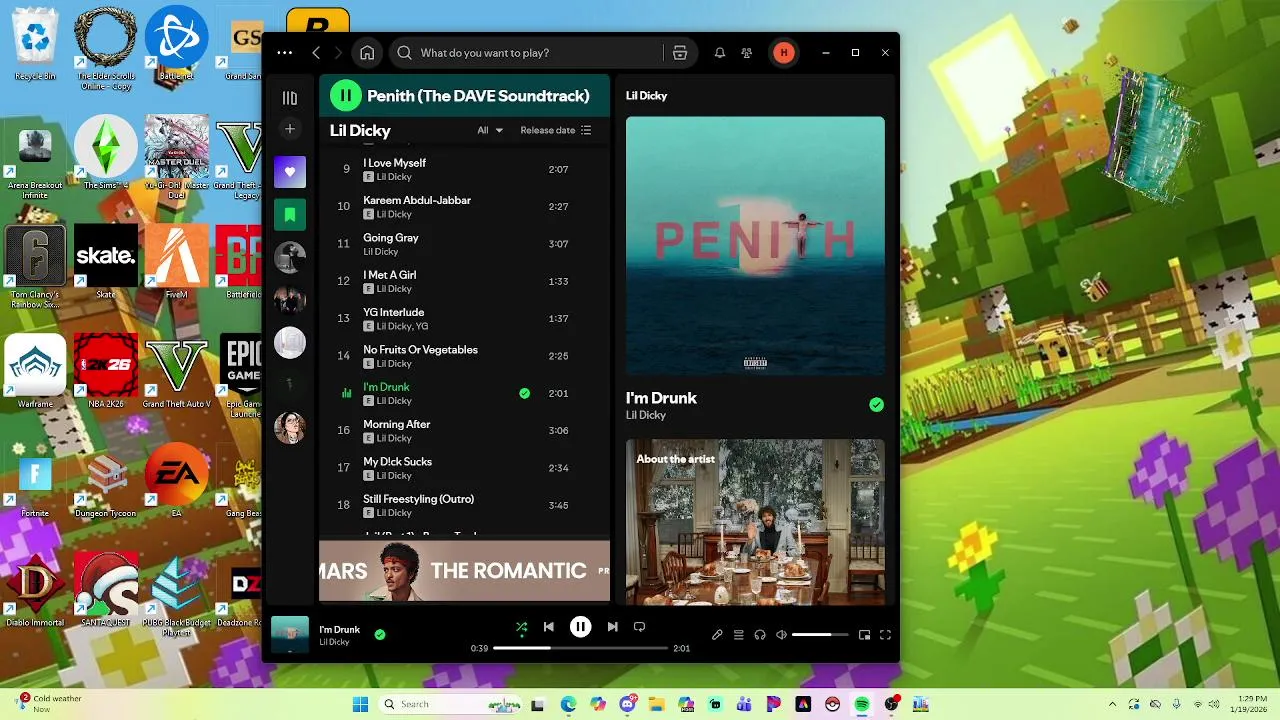Enter full screen mode icon

(885, 635)
